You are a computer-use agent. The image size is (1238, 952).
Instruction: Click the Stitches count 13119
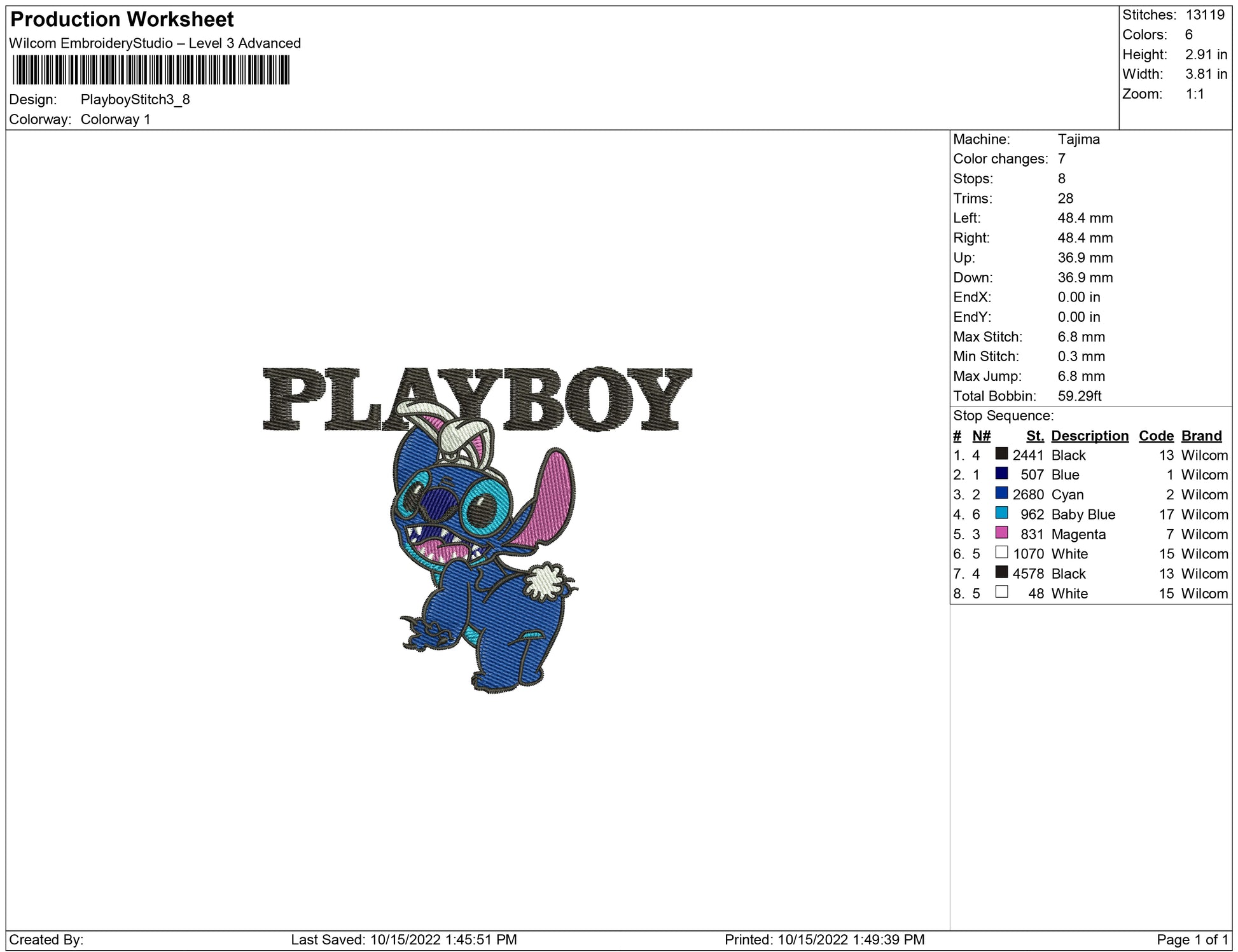click(x=1205, y=15)
